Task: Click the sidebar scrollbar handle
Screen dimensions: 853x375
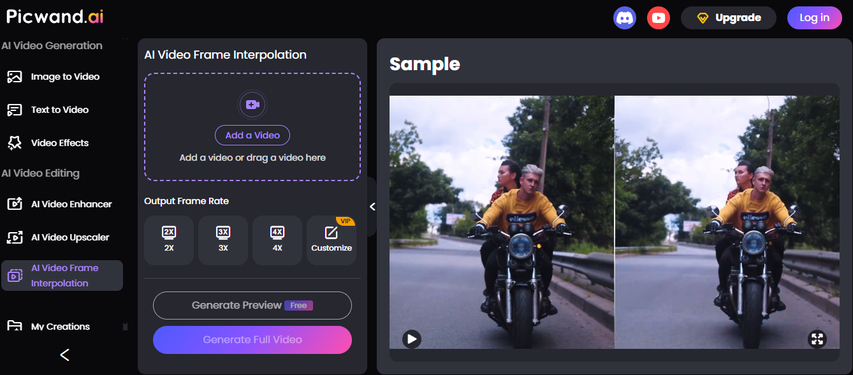Action: pyautogui.click(x=126, y=327)
